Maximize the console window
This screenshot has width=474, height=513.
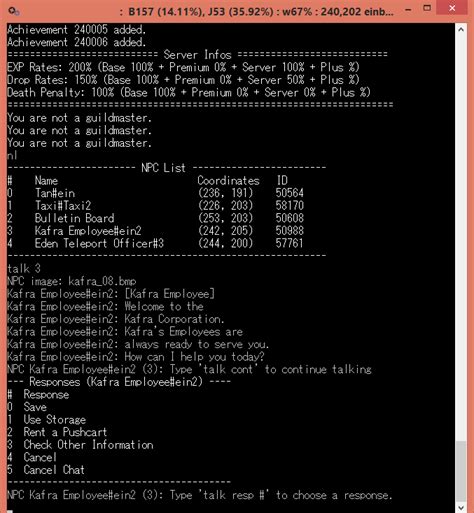click(427, 8)
